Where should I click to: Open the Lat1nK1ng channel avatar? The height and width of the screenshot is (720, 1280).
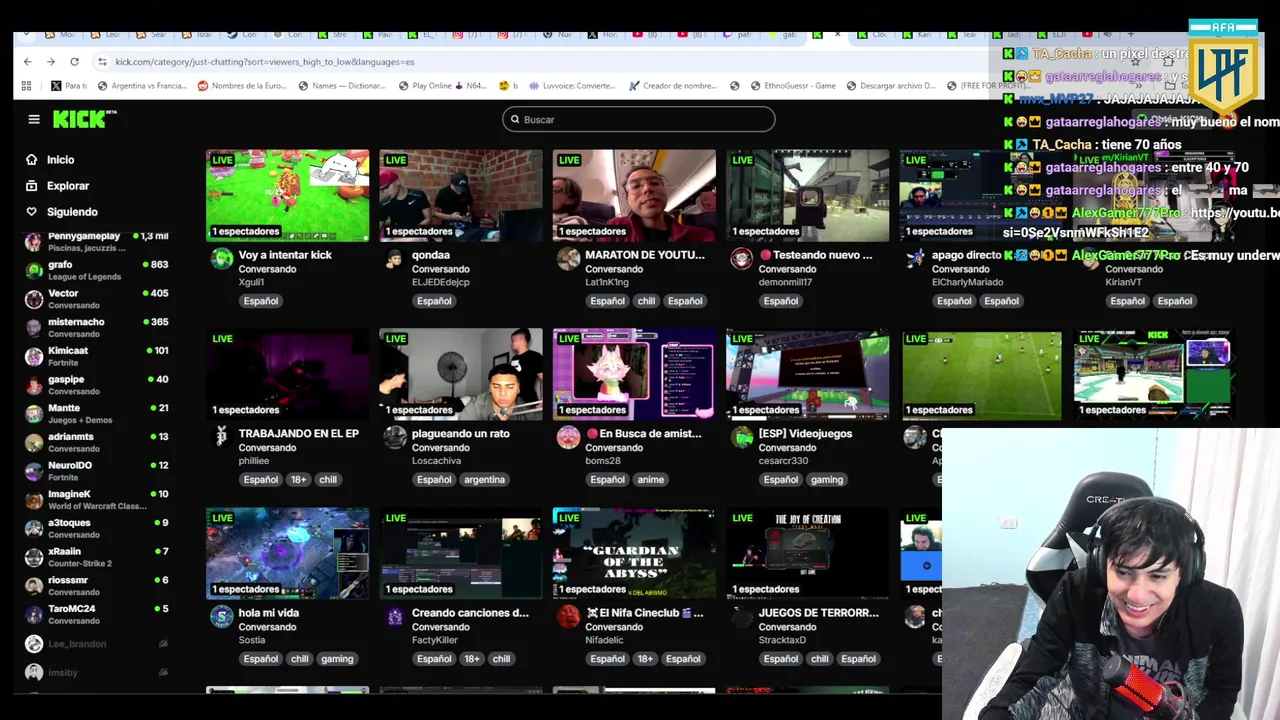click(568, 260)
